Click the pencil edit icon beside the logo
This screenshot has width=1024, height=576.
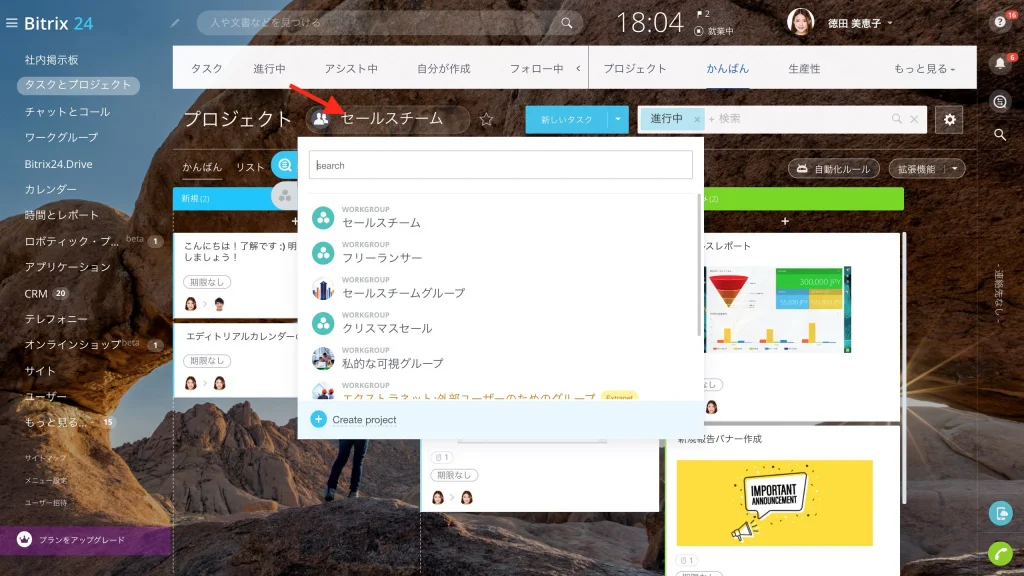point(175,23)
